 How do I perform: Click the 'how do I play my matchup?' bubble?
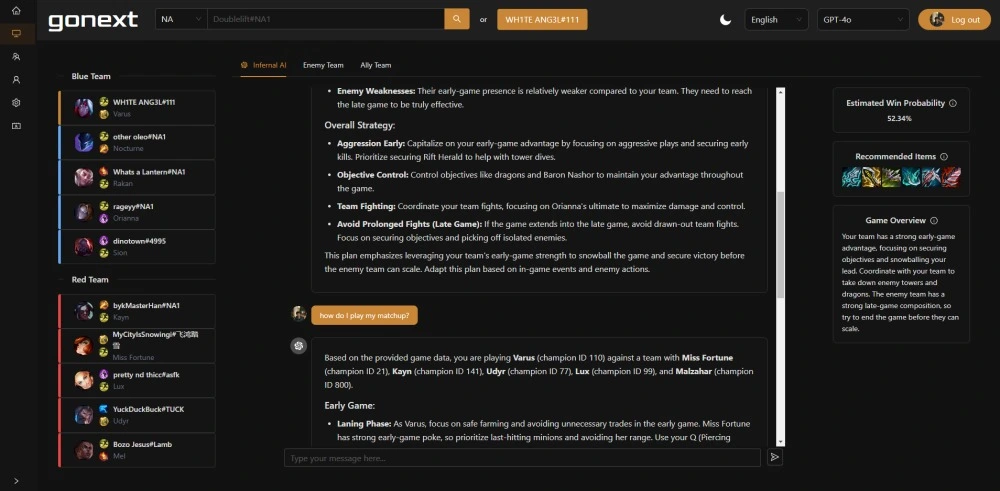click(364, 316)
